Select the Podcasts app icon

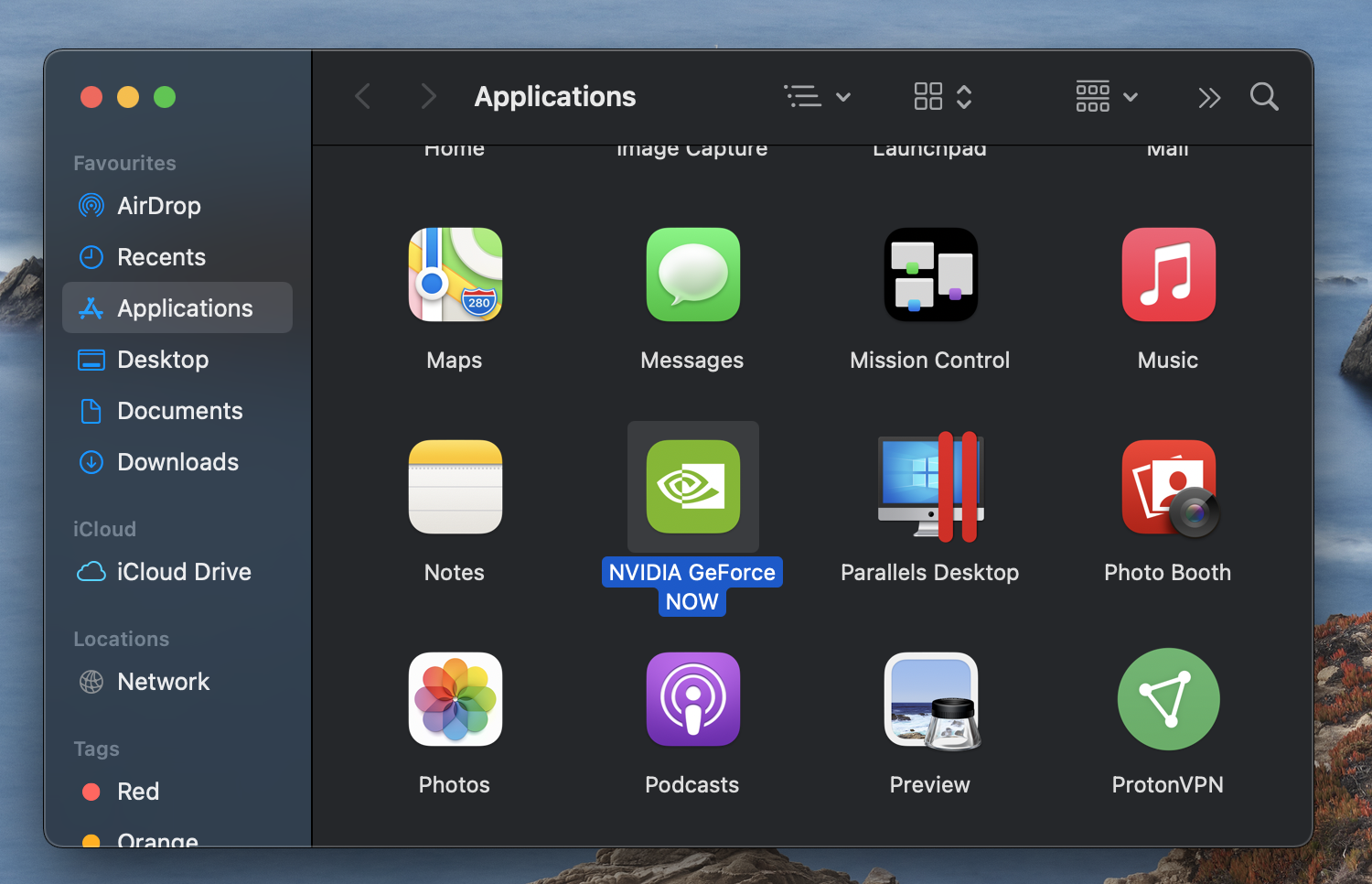[692, 699]
